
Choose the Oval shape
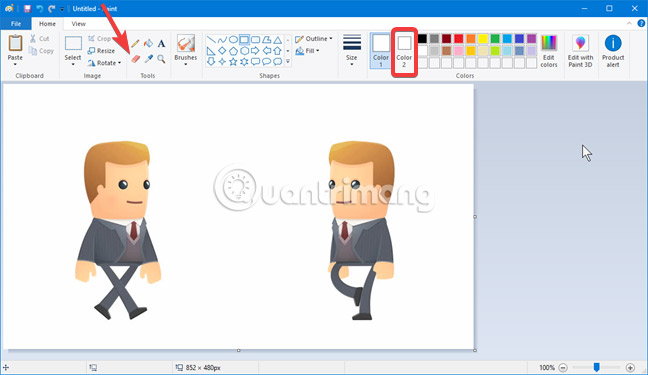click(x=233, y=40)
